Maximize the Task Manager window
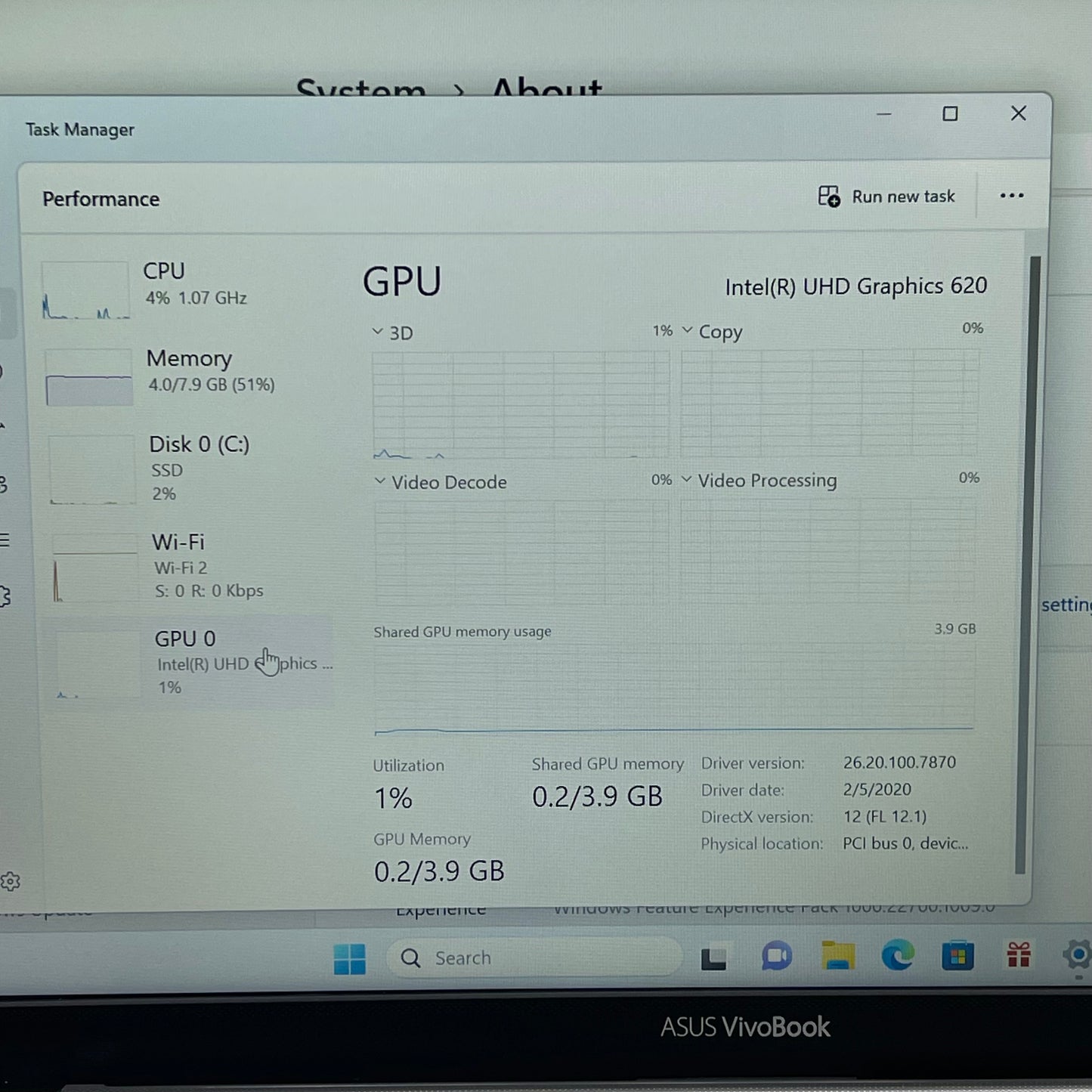The image size is (1092, 1092). click(x=950, y=113)
